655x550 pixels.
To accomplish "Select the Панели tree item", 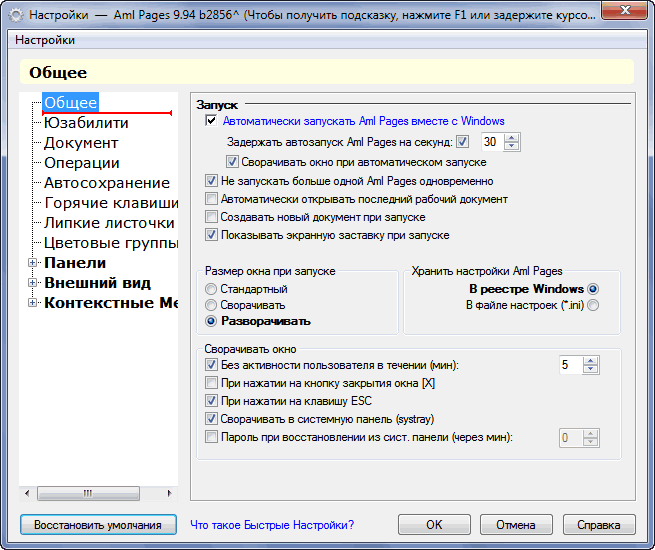I will [x=75, y=263].
